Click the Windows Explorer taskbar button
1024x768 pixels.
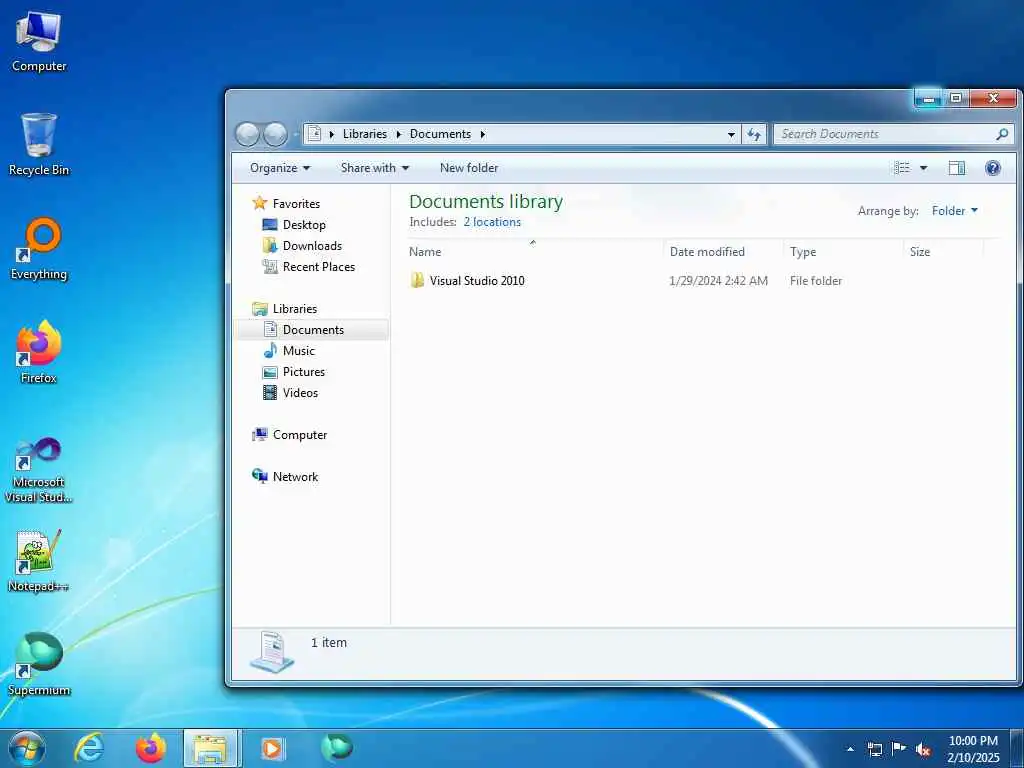coord(212,748)
